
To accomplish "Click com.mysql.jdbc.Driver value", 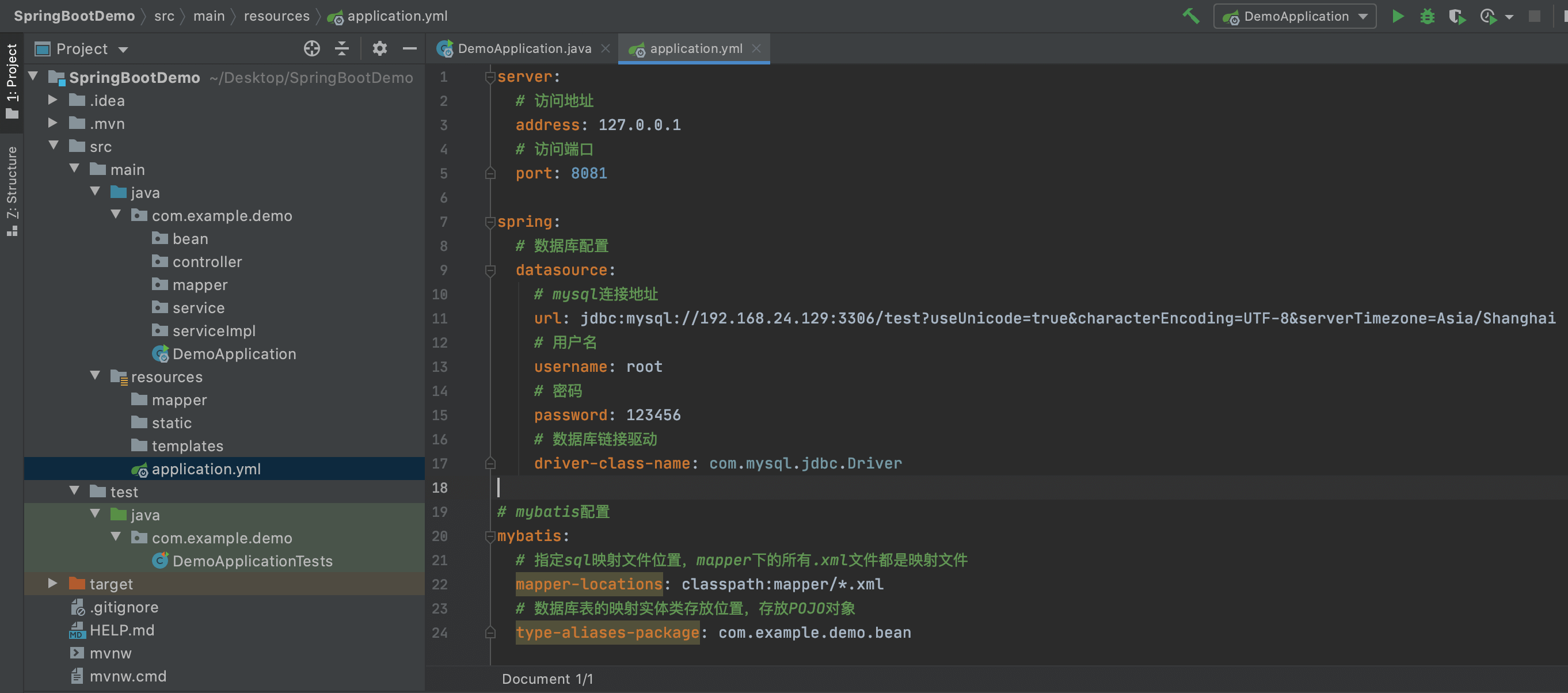I will click(x=805, y=463).
